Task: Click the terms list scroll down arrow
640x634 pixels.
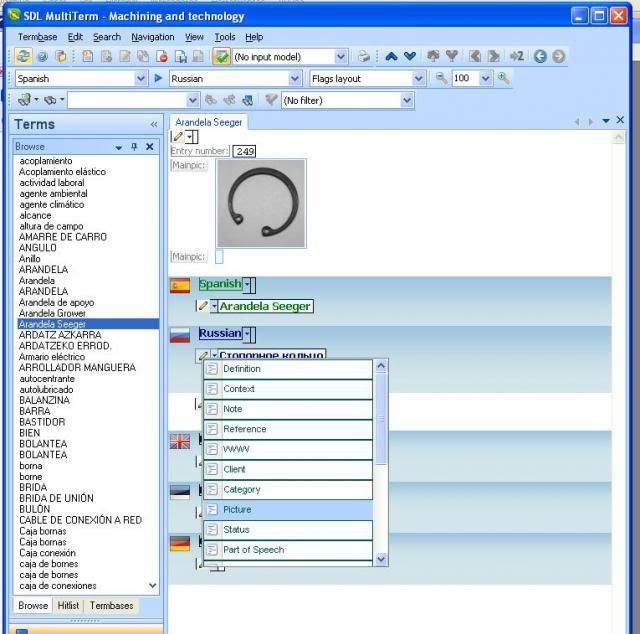Action: pyautogui.click(x=153, y=585)
